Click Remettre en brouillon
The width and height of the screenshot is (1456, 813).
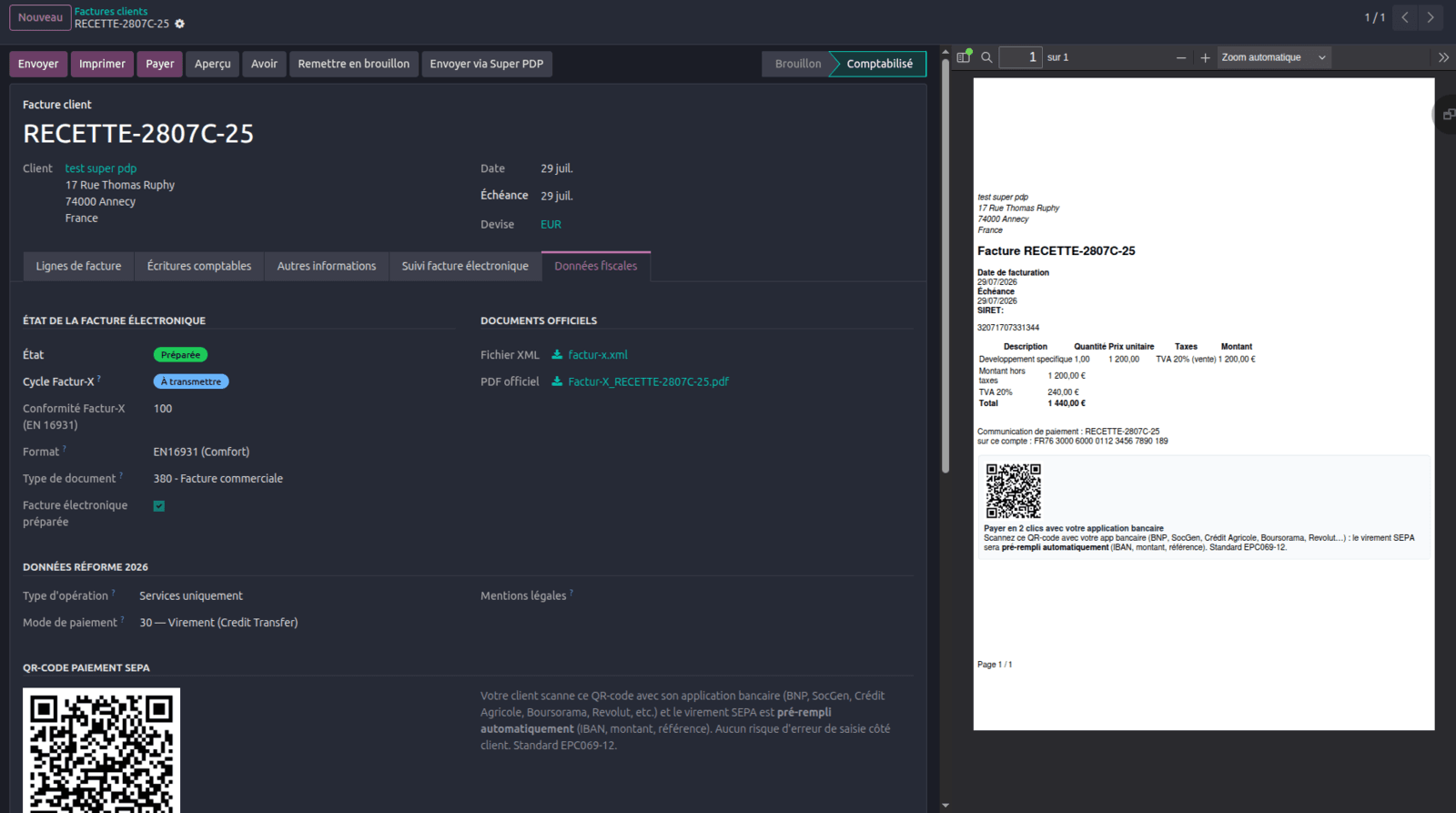tap(354, 64)
